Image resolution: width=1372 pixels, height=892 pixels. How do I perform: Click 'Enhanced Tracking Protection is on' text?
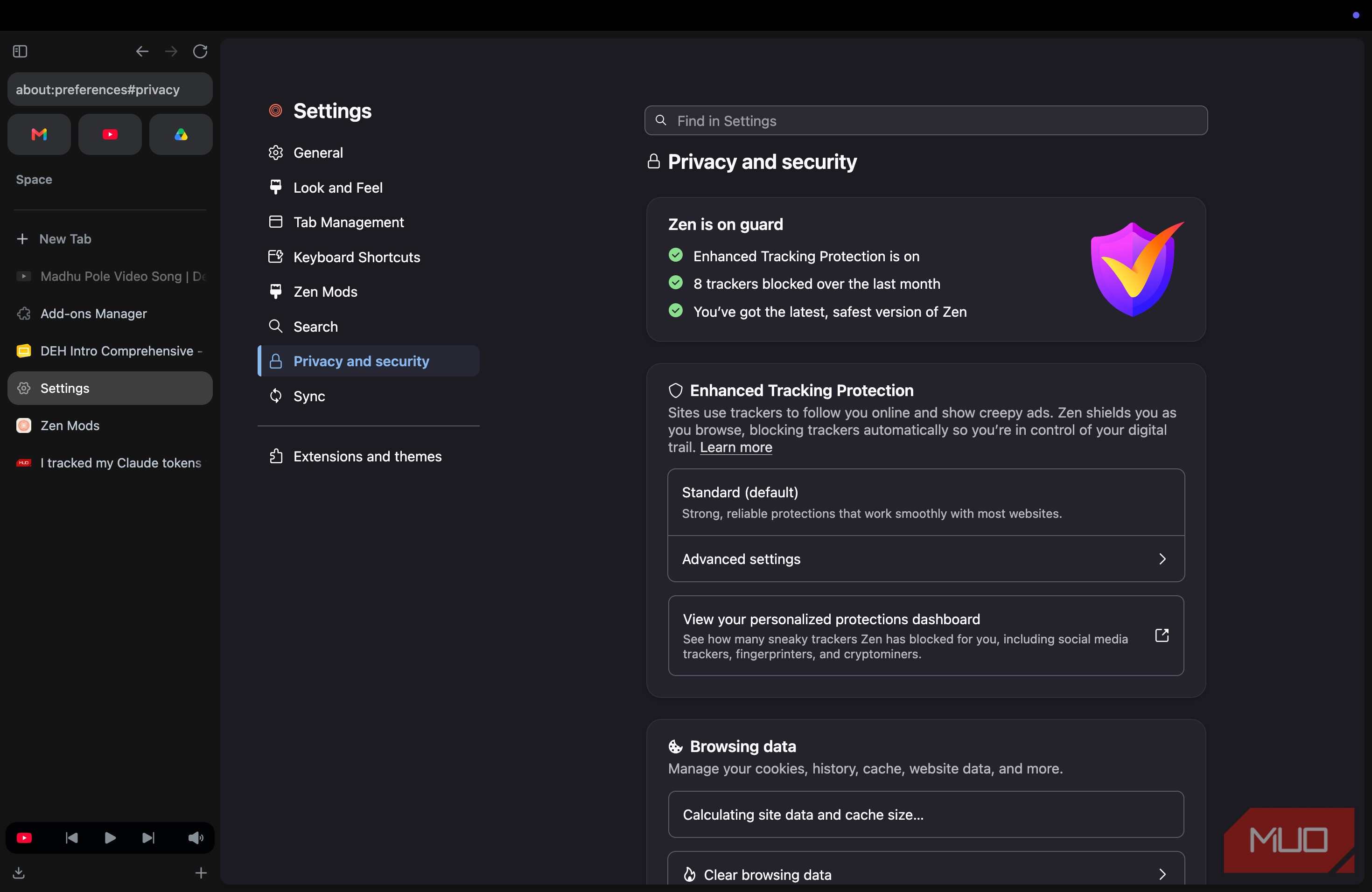(806, 256)
